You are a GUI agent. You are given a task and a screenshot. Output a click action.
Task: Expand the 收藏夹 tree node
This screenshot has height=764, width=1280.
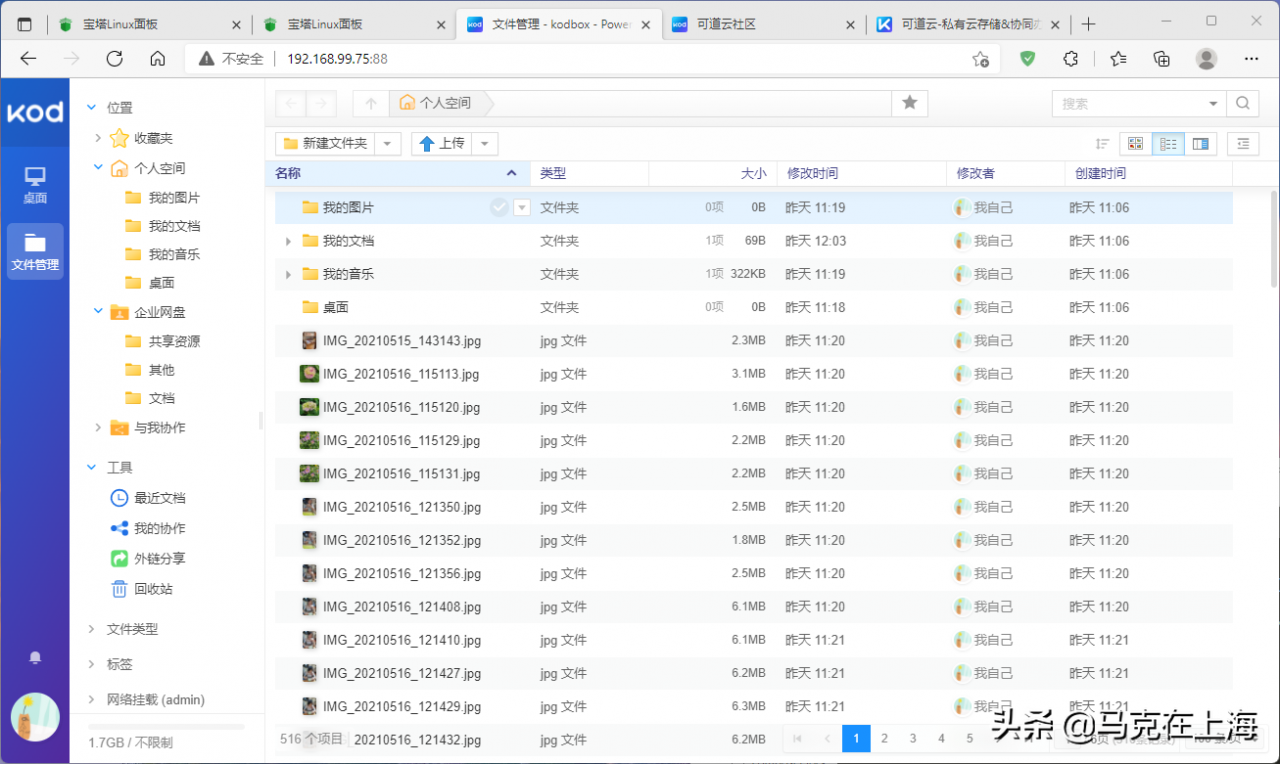(98, 138)
